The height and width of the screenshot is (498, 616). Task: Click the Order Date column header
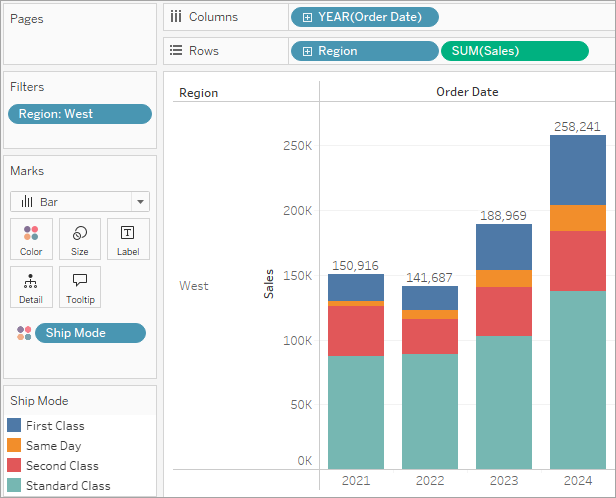tap(467, 92)
